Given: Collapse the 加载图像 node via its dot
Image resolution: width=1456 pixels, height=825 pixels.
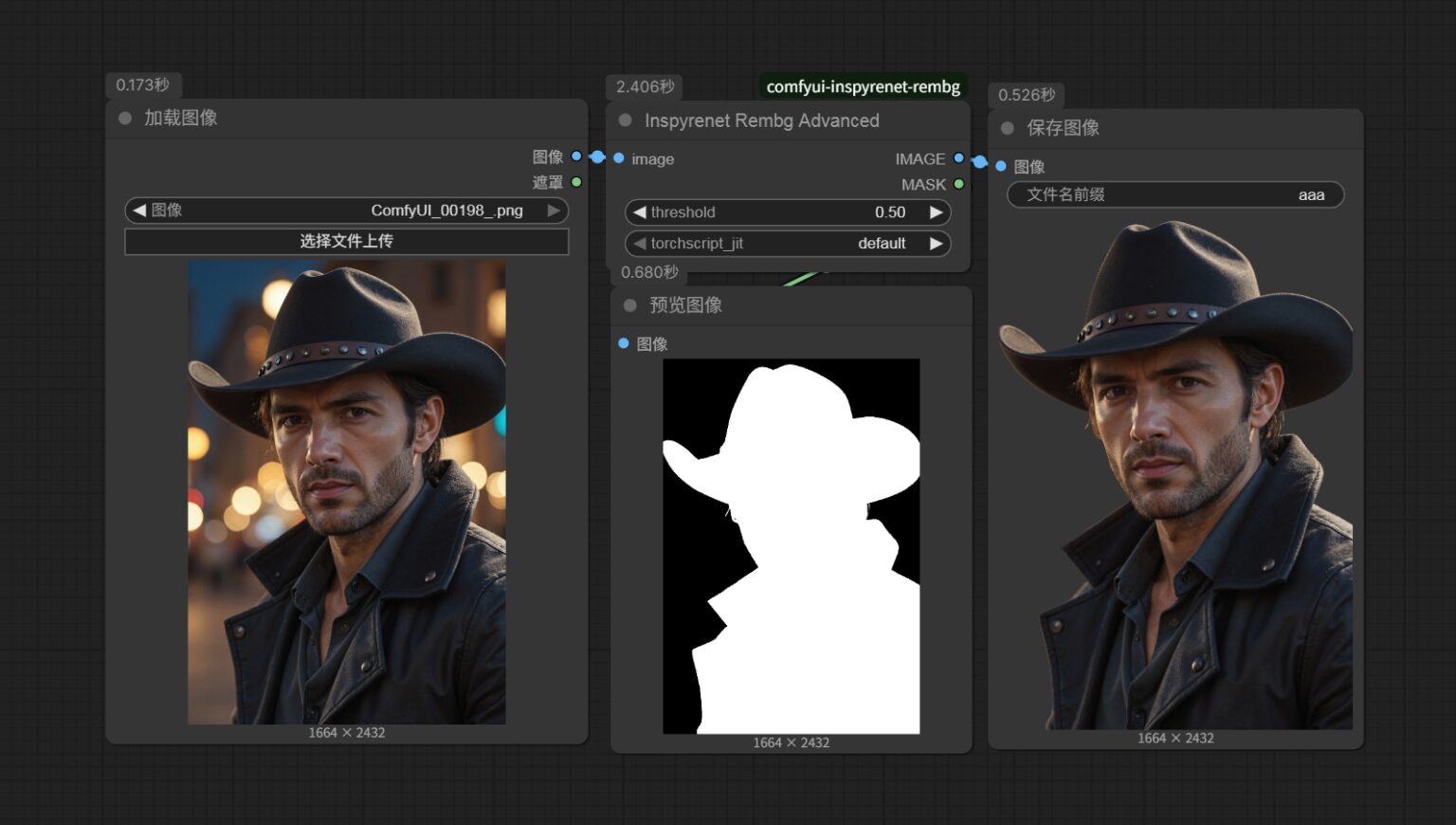Looking at the screenshot, I should tap(125, 119).
